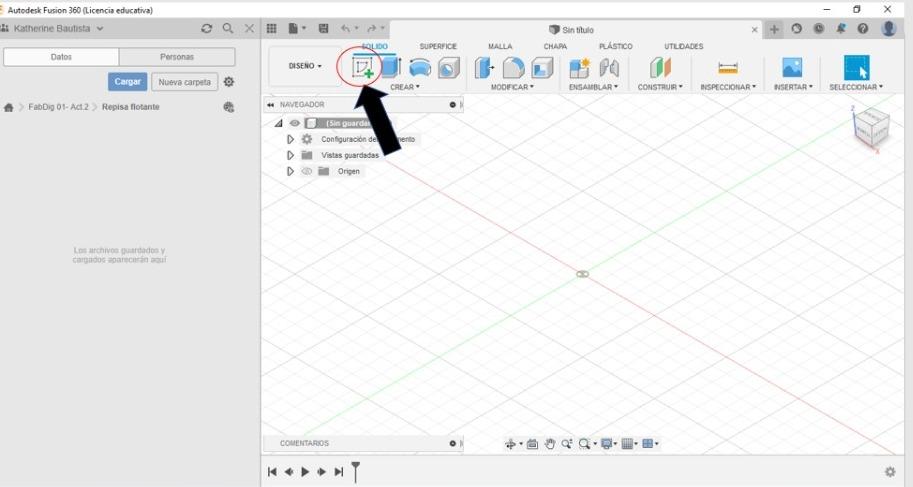Switch to the UTILIDADES tab
The height and width of the screenshot is (487, 913).
684,46
